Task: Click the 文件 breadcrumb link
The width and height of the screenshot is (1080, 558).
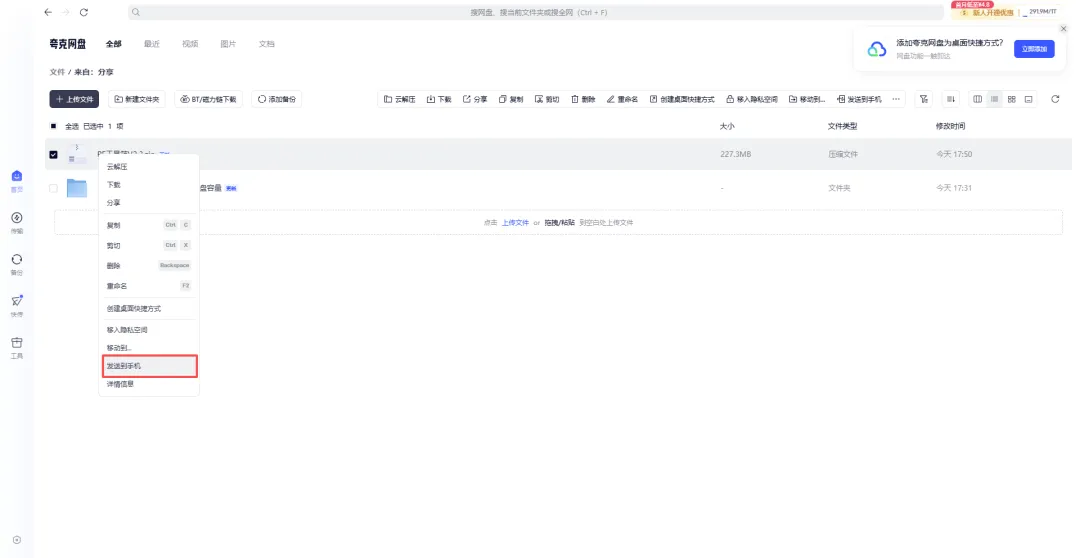Action: [x=57, y=72]
